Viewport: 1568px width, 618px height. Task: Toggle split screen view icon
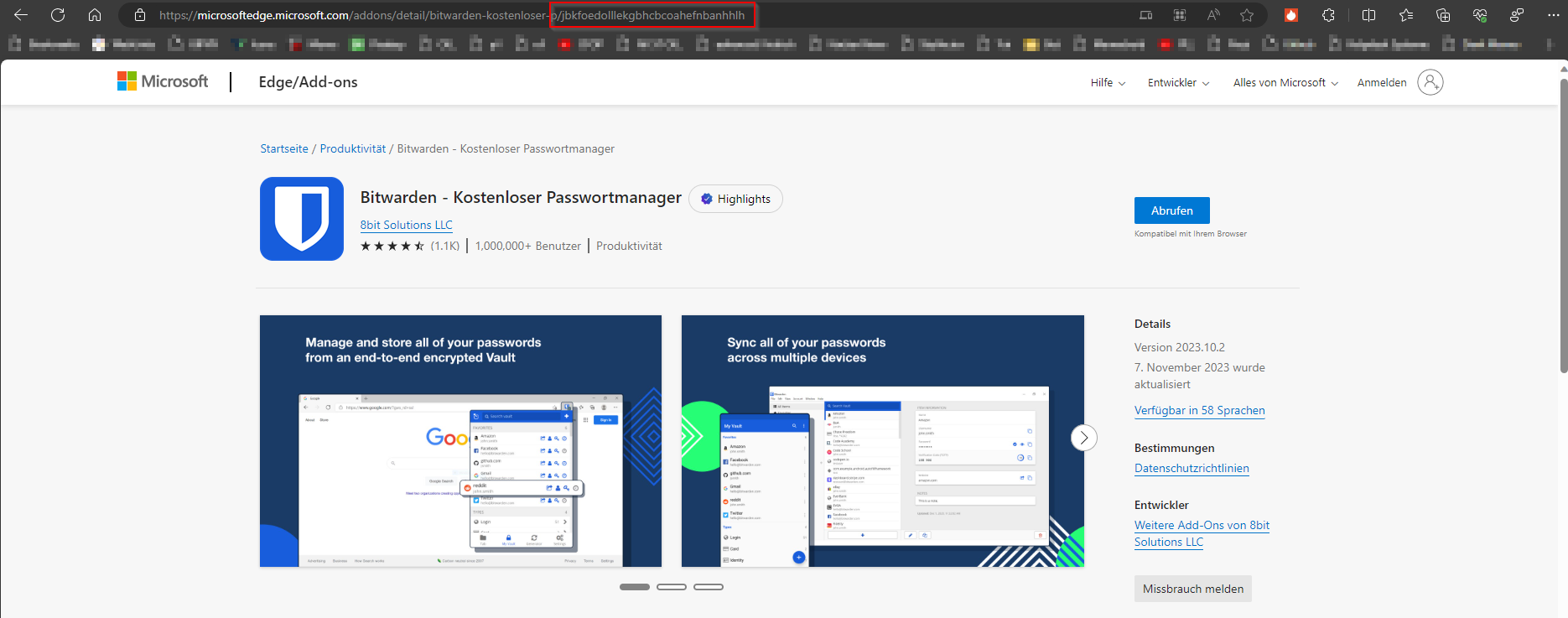[x=1368, y=15]
